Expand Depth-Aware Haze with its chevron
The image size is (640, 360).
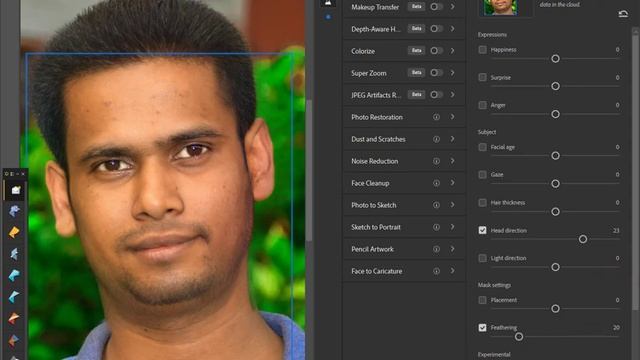click(x=453, y=29)
